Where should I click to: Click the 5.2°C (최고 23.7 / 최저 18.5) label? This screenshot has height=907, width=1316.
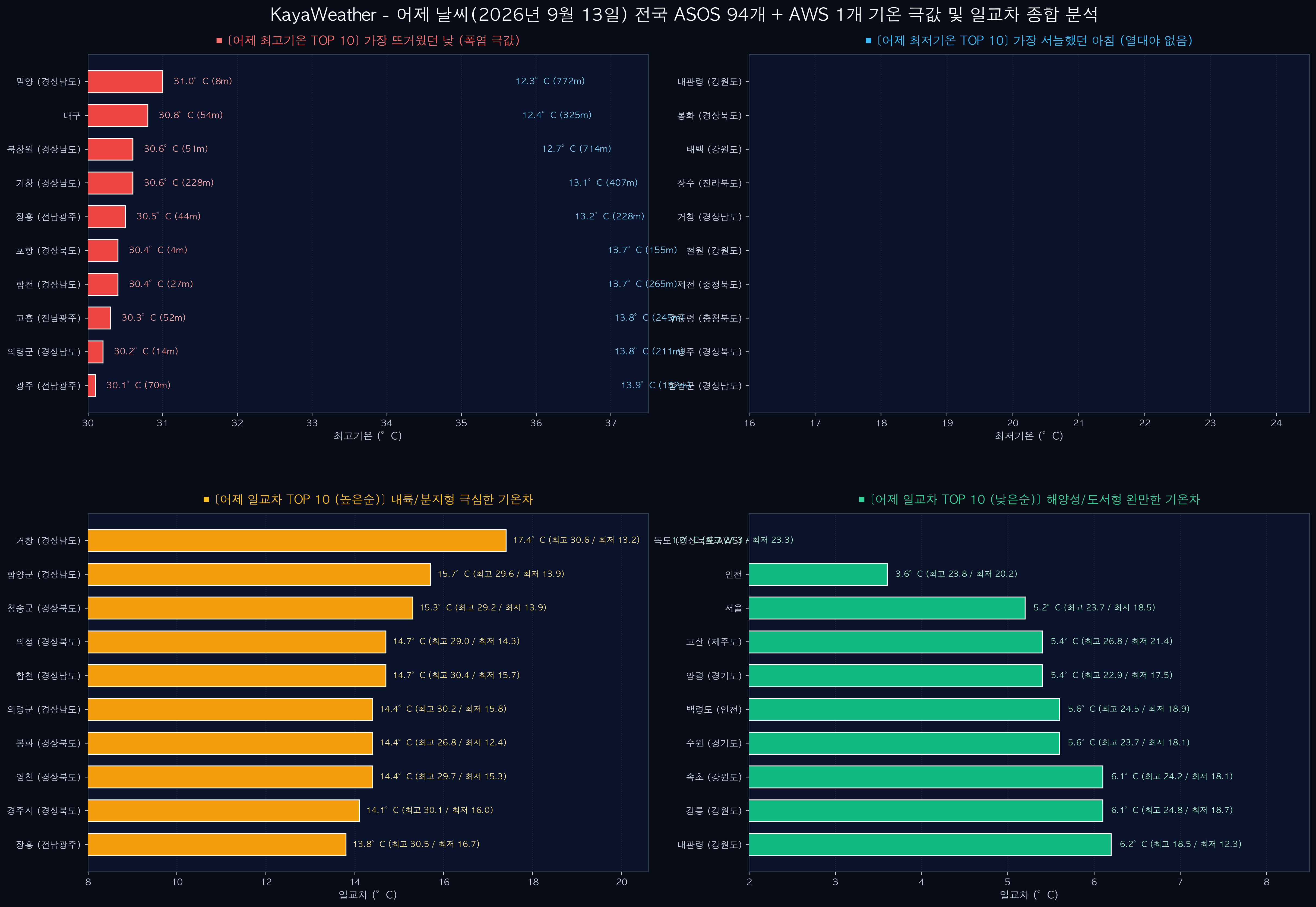pos(1094,607)
